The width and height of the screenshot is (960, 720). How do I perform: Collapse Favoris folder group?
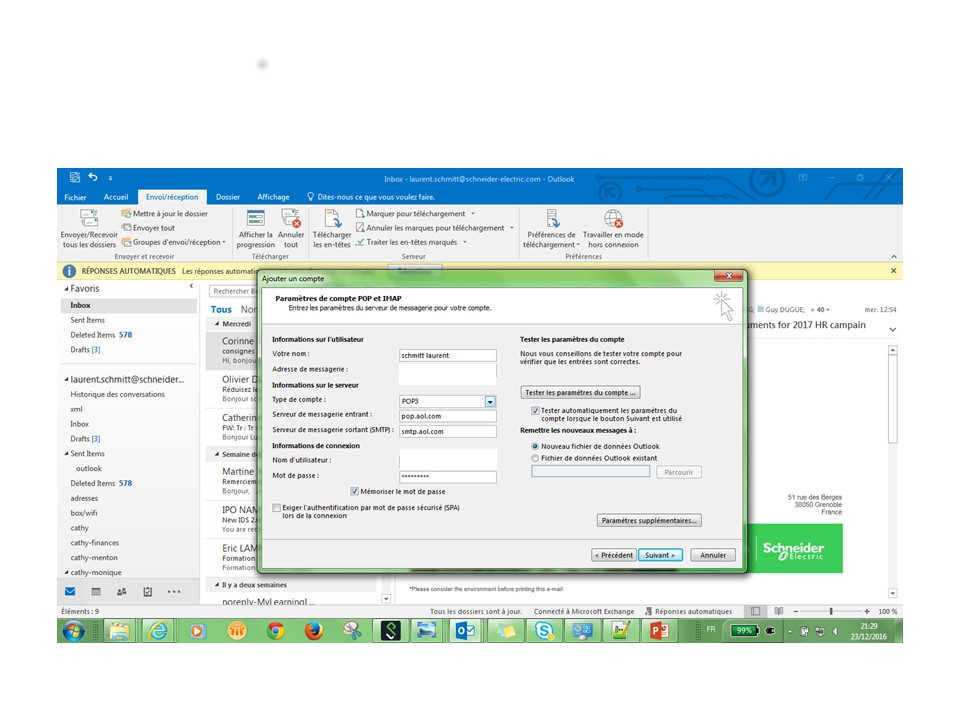point(66,288)
